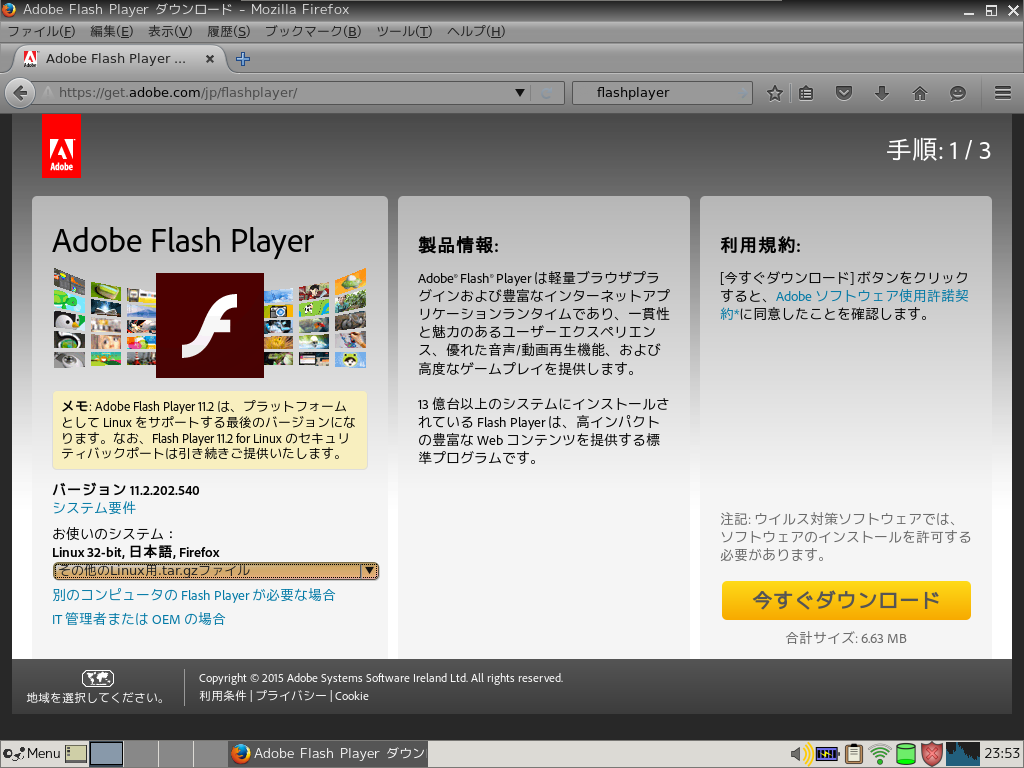Go back with the browser Back arrow
1024x768 pixels.
(x=20, y=93)
